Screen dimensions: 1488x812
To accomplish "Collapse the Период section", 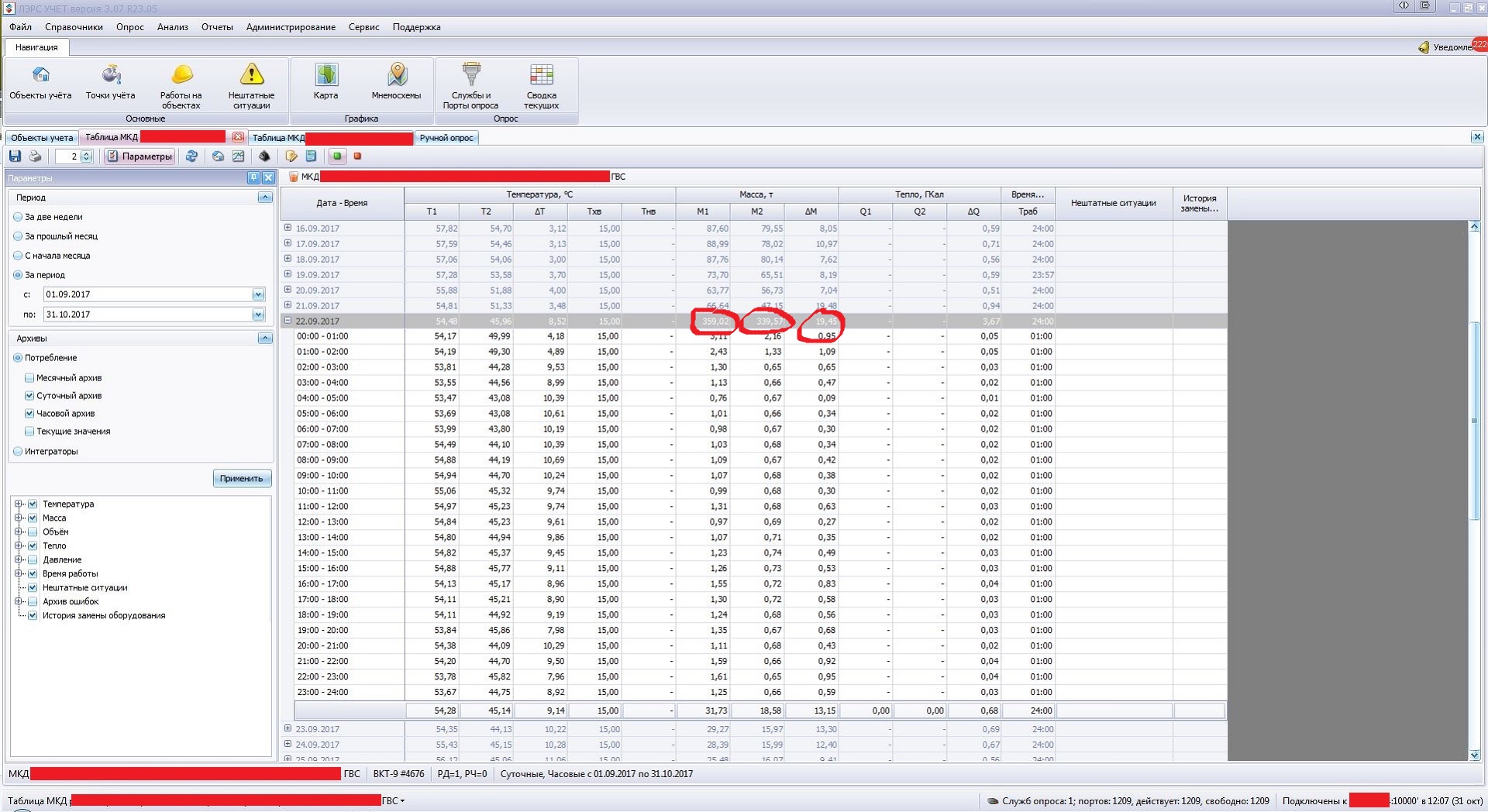I will point(265,198).
